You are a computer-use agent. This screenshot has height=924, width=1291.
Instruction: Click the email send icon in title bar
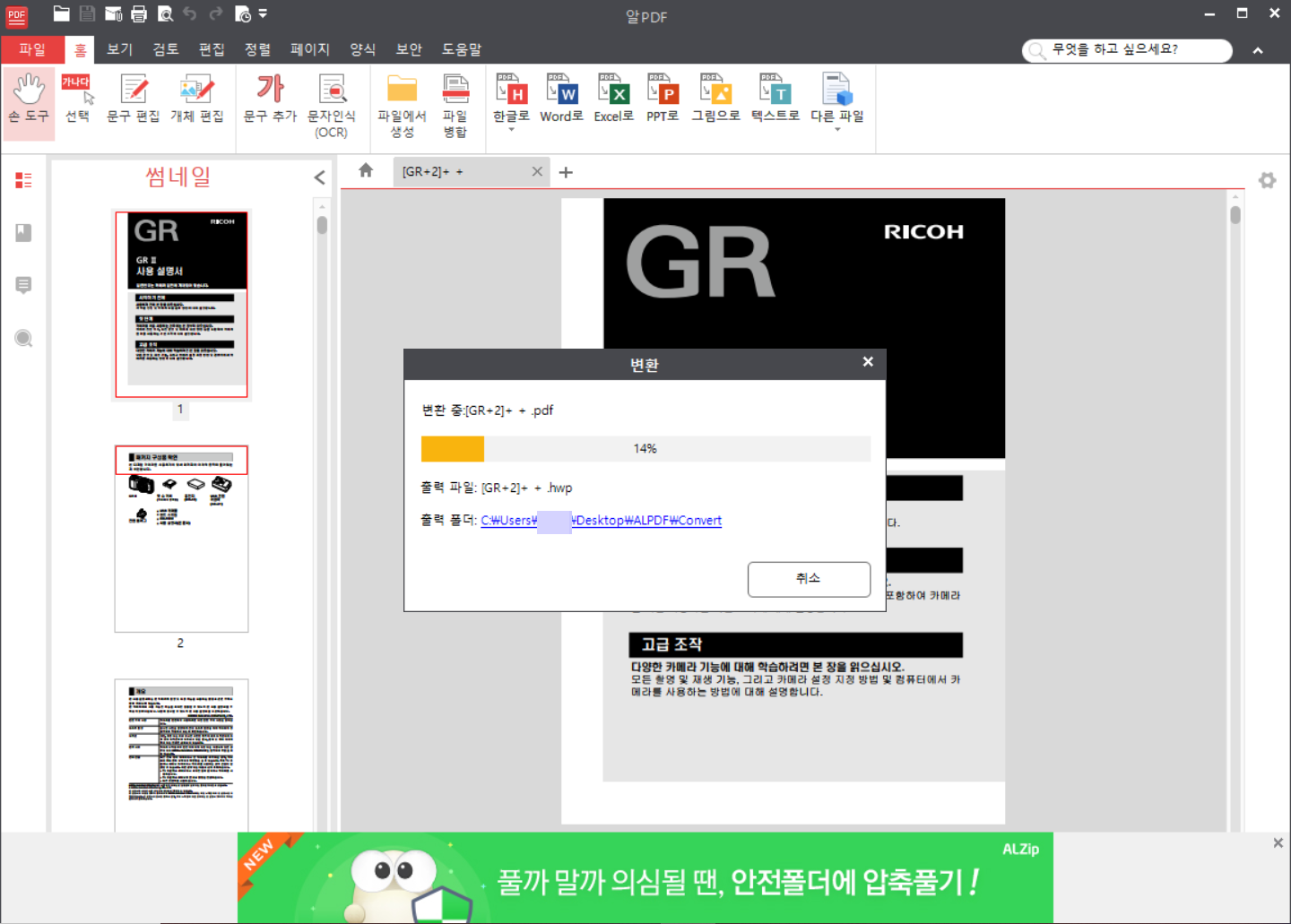pos(113,13)
